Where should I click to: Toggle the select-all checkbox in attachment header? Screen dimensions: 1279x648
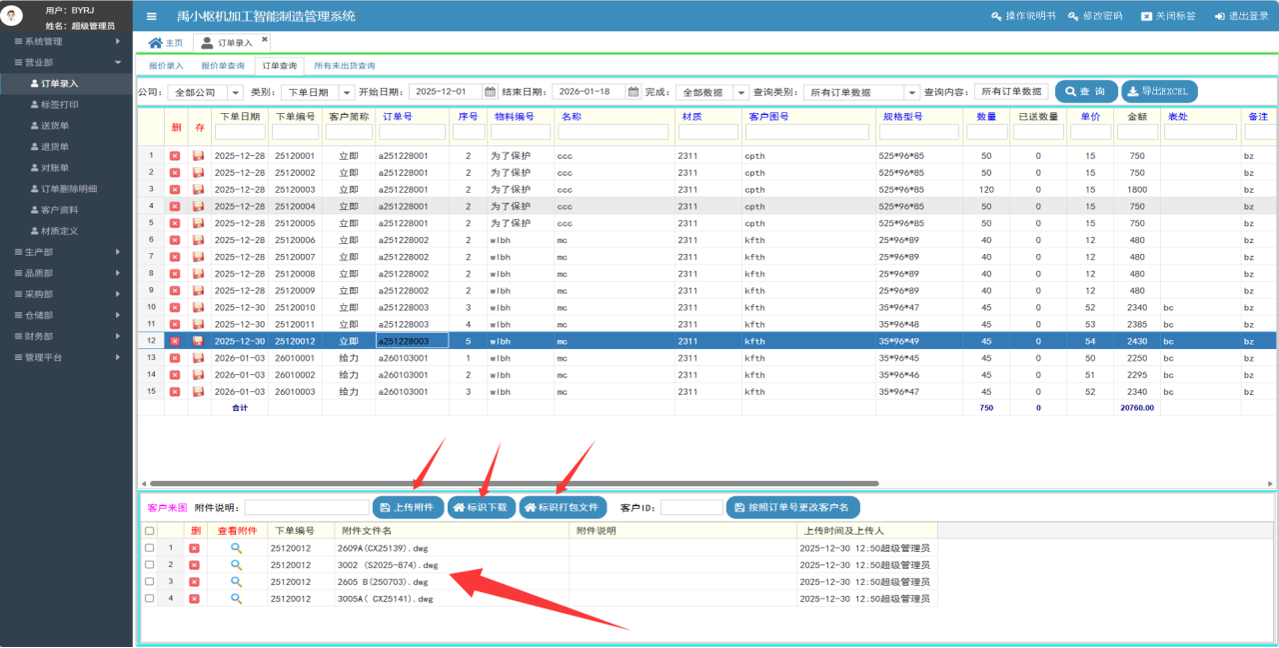149,531
